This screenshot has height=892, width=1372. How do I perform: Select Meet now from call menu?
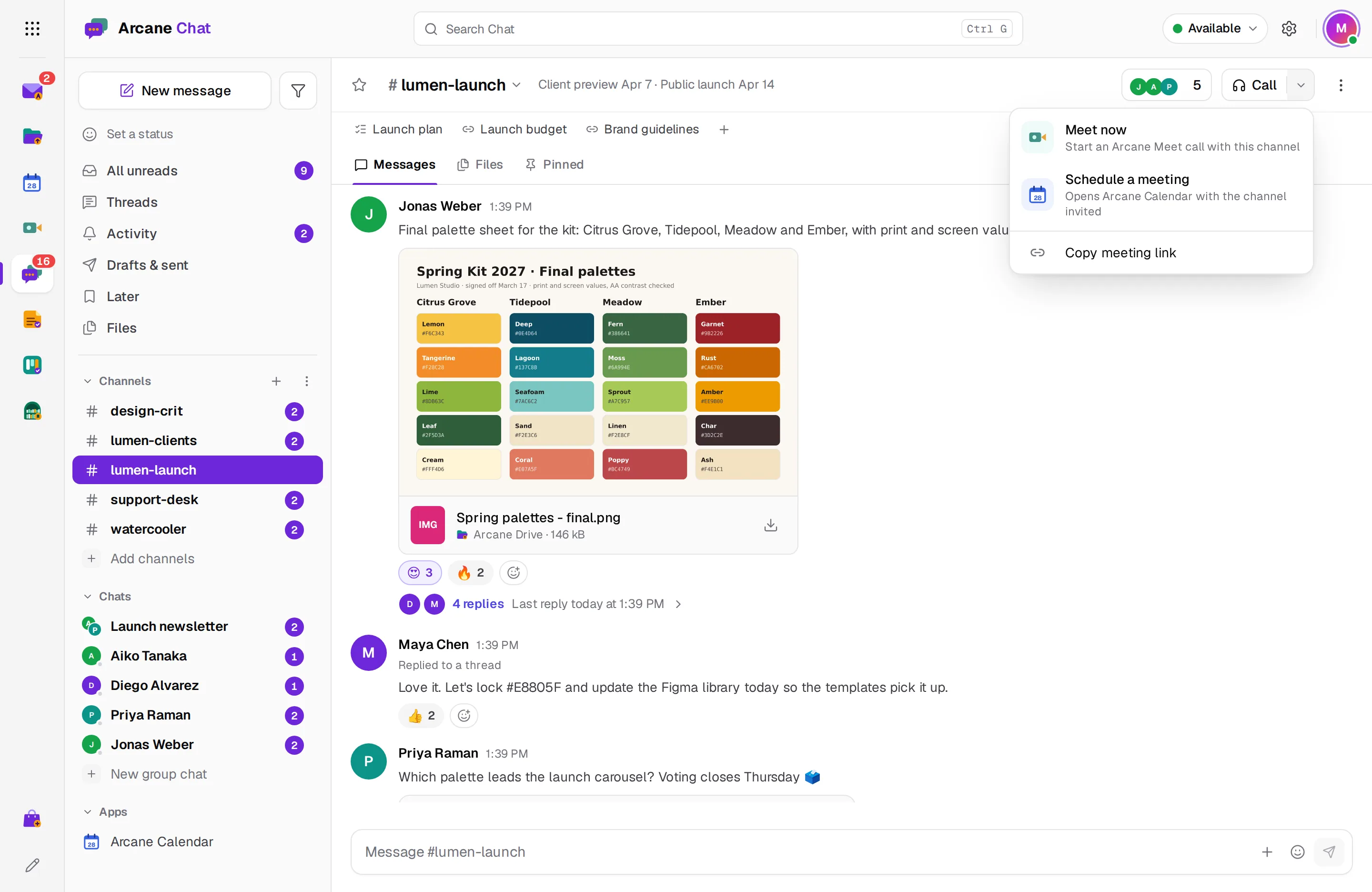pyautogui.click(x=1161, y=138)
